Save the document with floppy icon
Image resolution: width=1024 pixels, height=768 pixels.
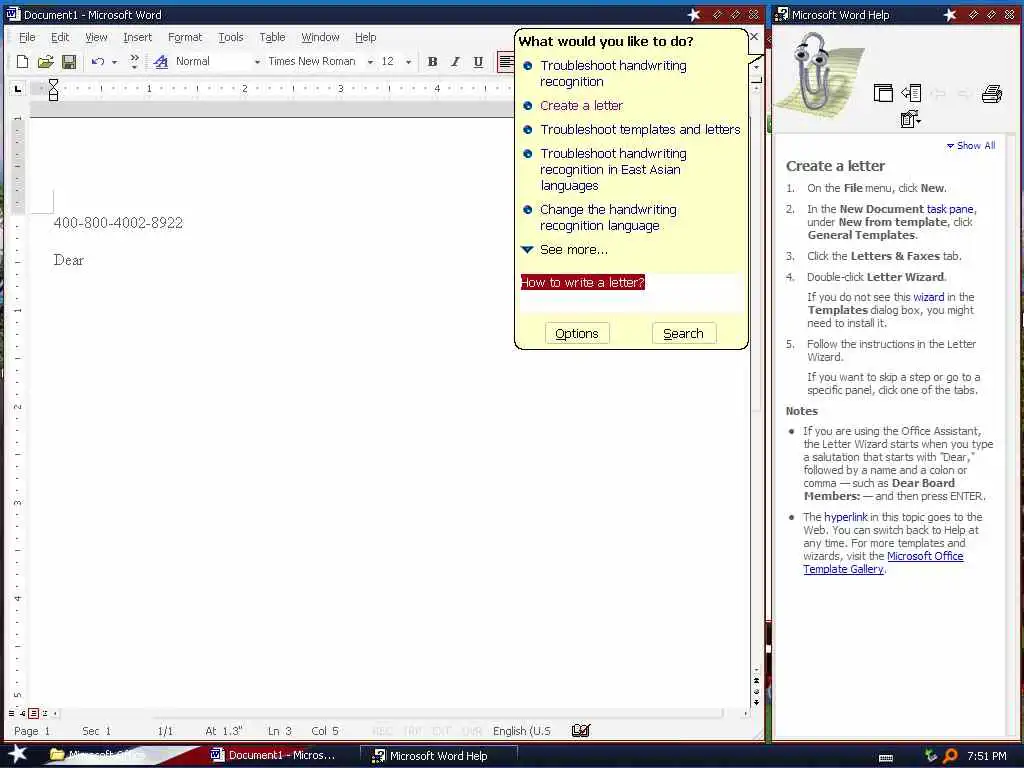pyautogui.click(x=69, y=62)
